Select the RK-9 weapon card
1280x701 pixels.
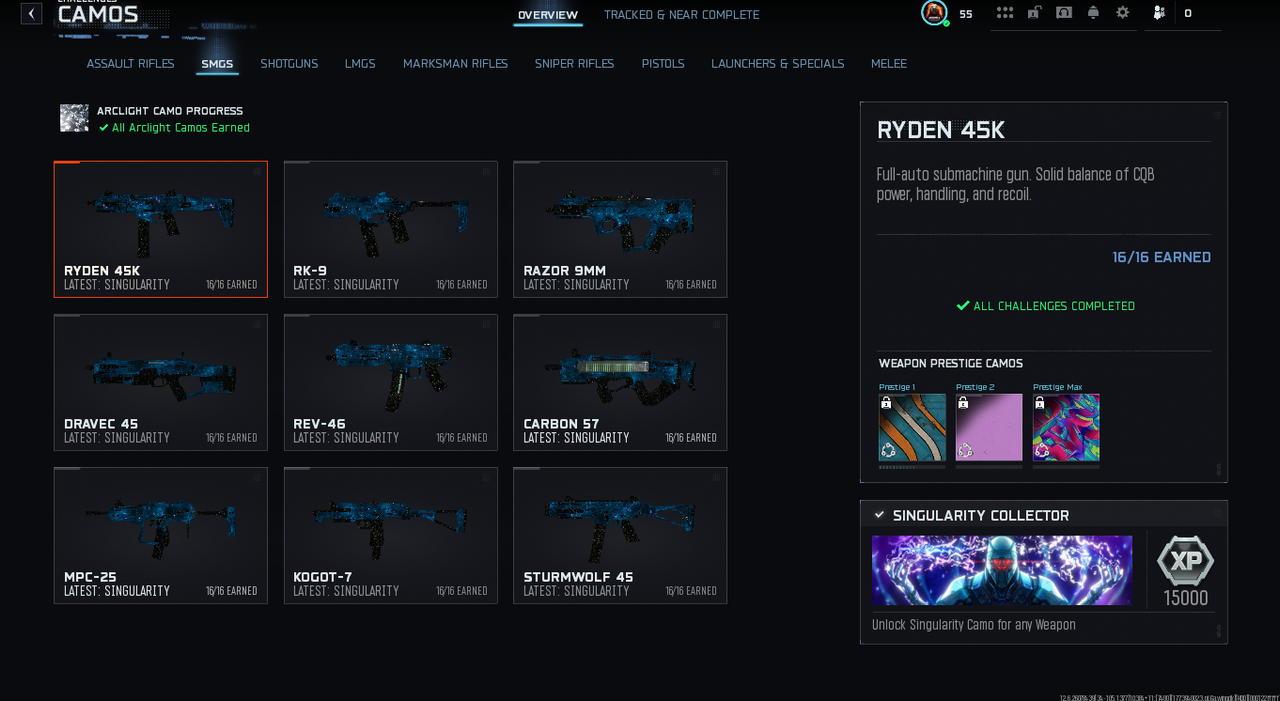(x=391, y=229)
